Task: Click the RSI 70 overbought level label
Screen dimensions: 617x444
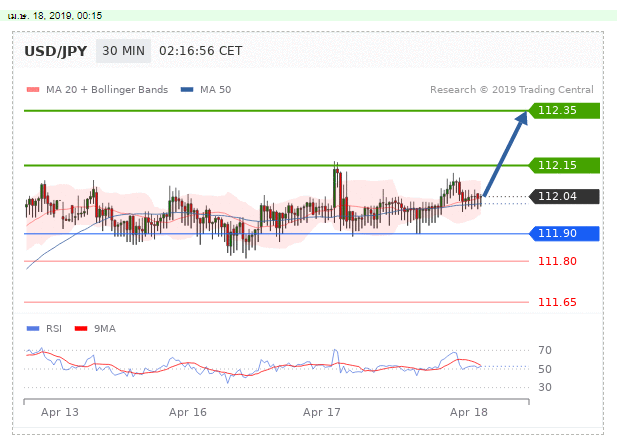Action: click(x=546, y=351)
